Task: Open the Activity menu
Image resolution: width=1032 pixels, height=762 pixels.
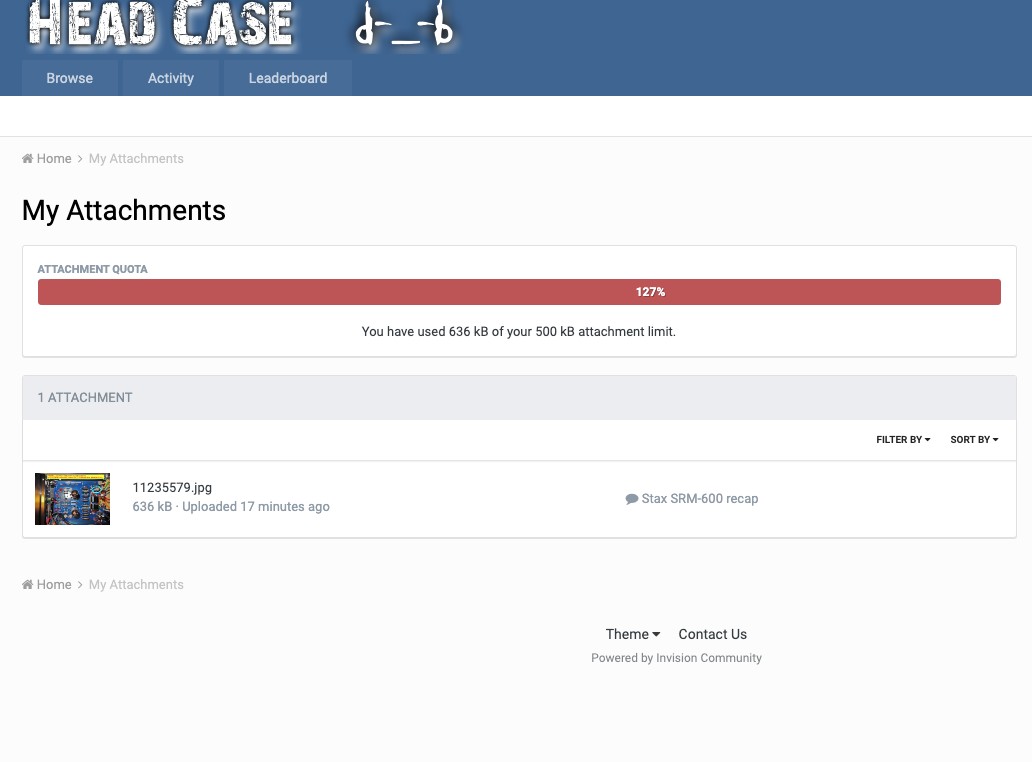Action: pyautogui.click(x=170, y=78)
